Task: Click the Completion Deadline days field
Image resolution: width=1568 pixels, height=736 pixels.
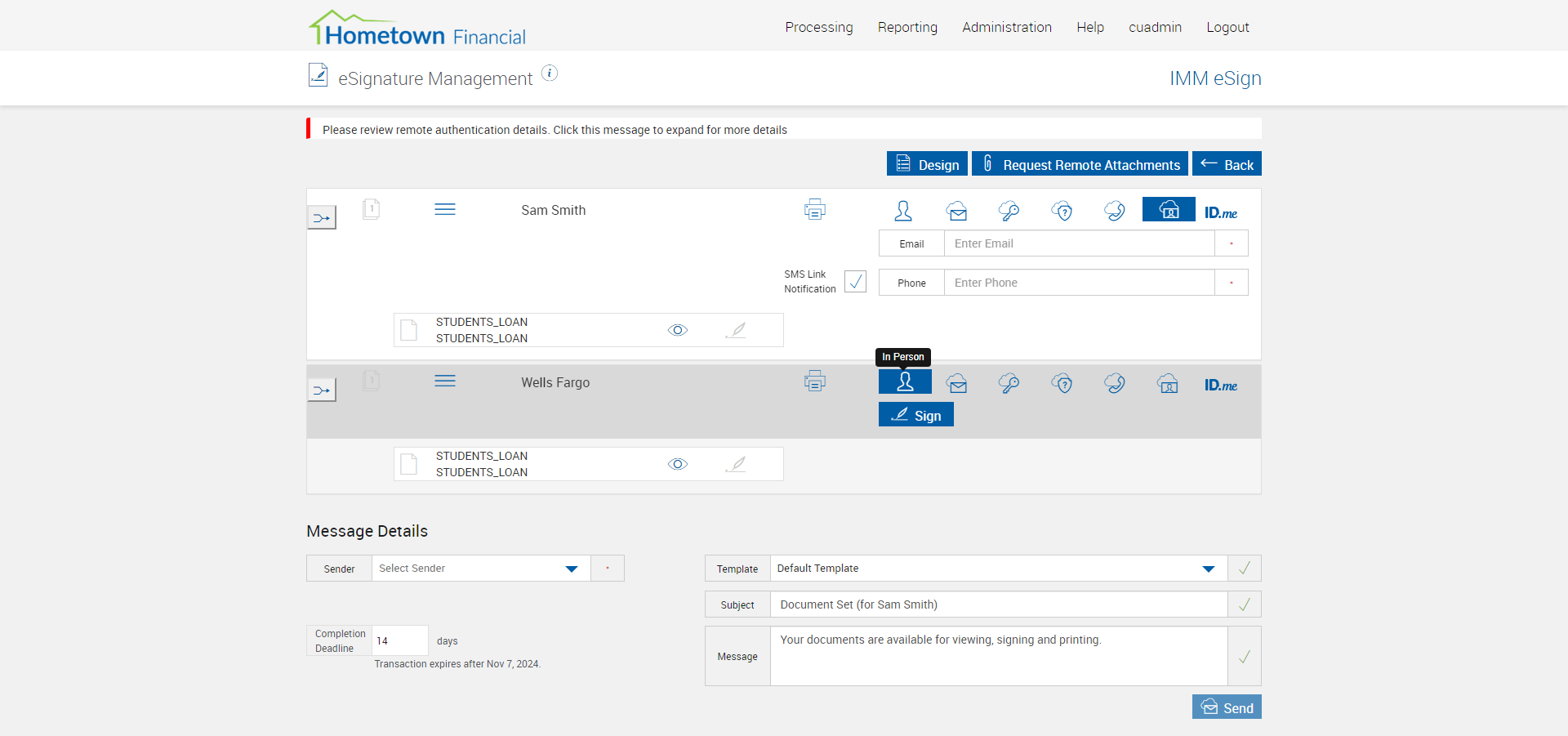Action: coord(400,640)
